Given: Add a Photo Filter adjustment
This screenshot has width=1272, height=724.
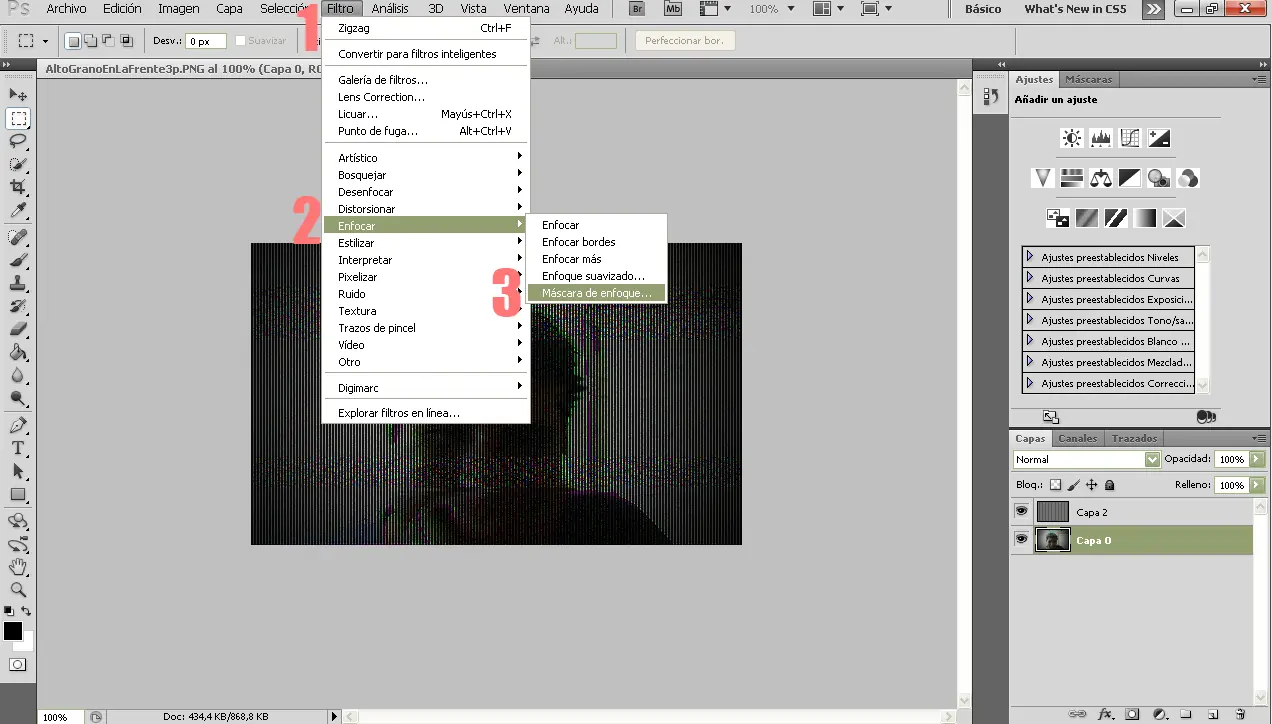Looking at the screenshot, I should 1159,178.
